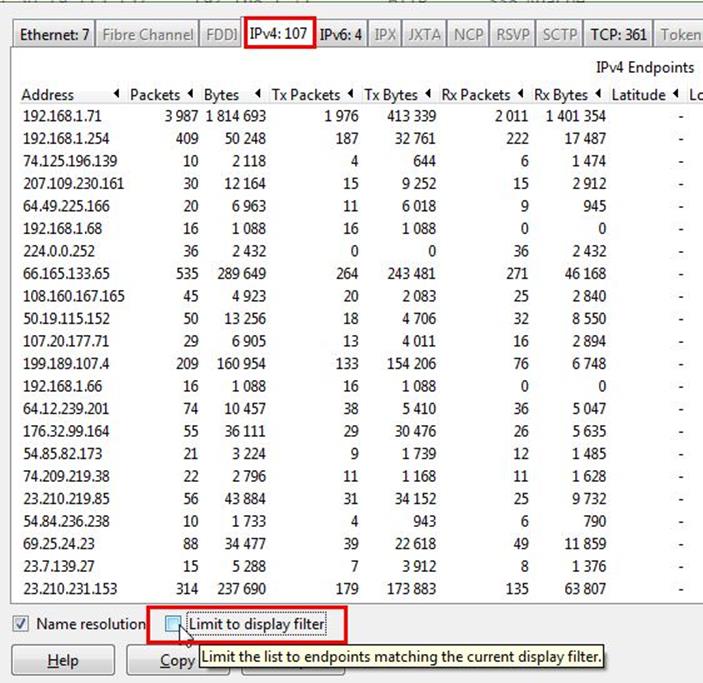This screenshot has width=703, height=683.
Task: Switch to the TCP: 361 tab
Action: 617,34
